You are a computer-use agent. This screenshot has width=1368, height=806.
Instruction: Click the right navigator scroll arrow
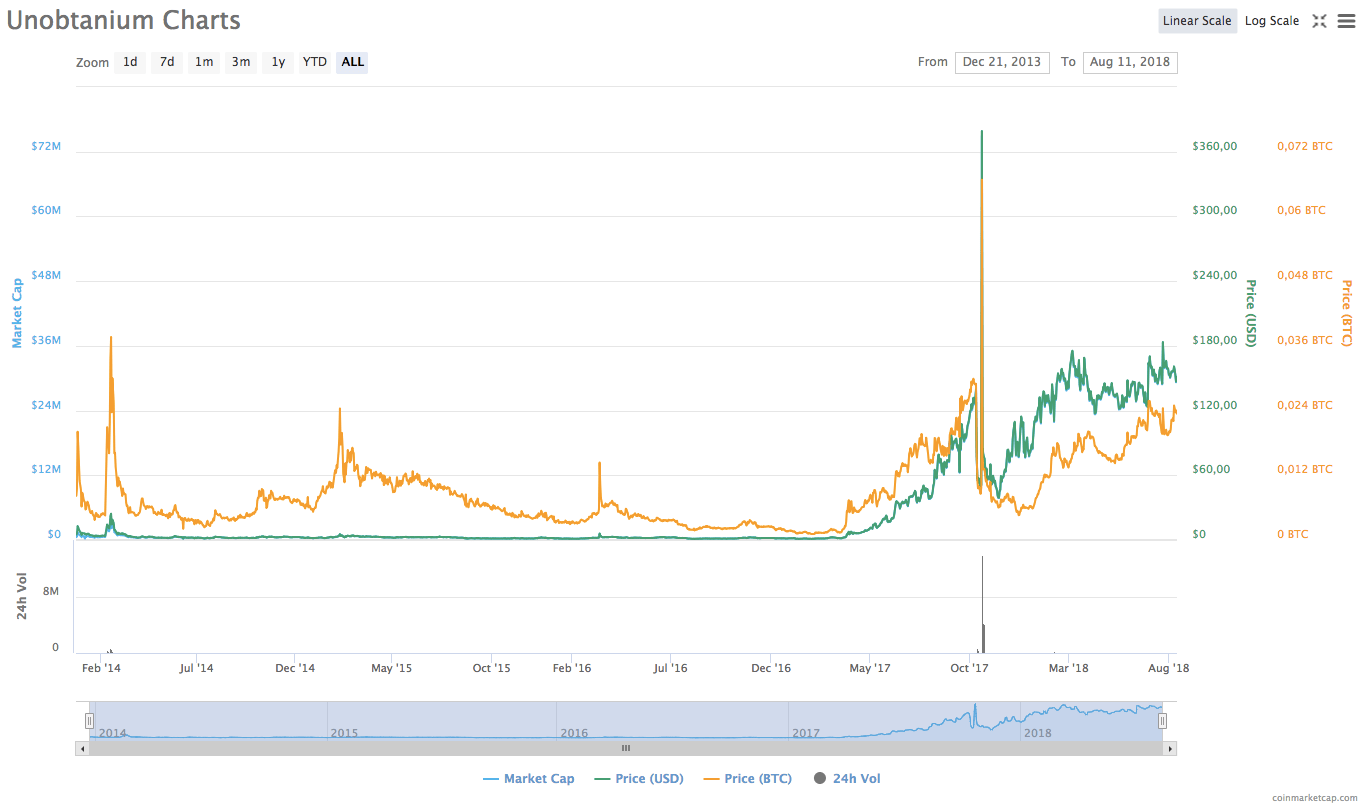coord(1171,748)
